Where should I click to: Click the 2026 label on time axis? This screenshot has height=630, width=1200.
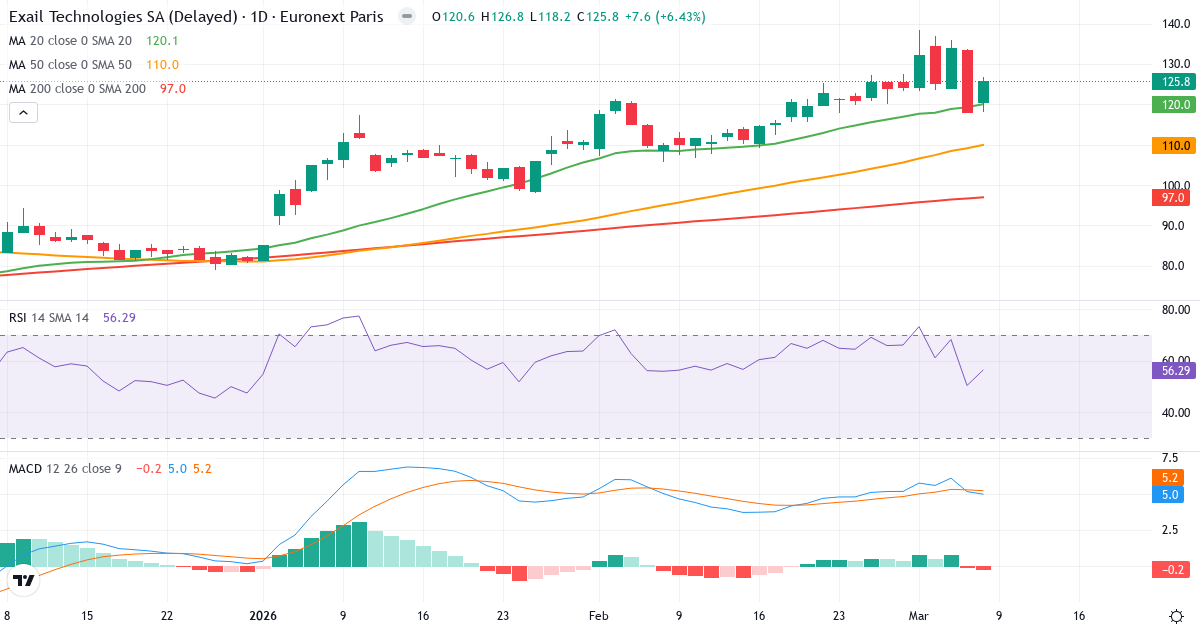click(263, 617)
